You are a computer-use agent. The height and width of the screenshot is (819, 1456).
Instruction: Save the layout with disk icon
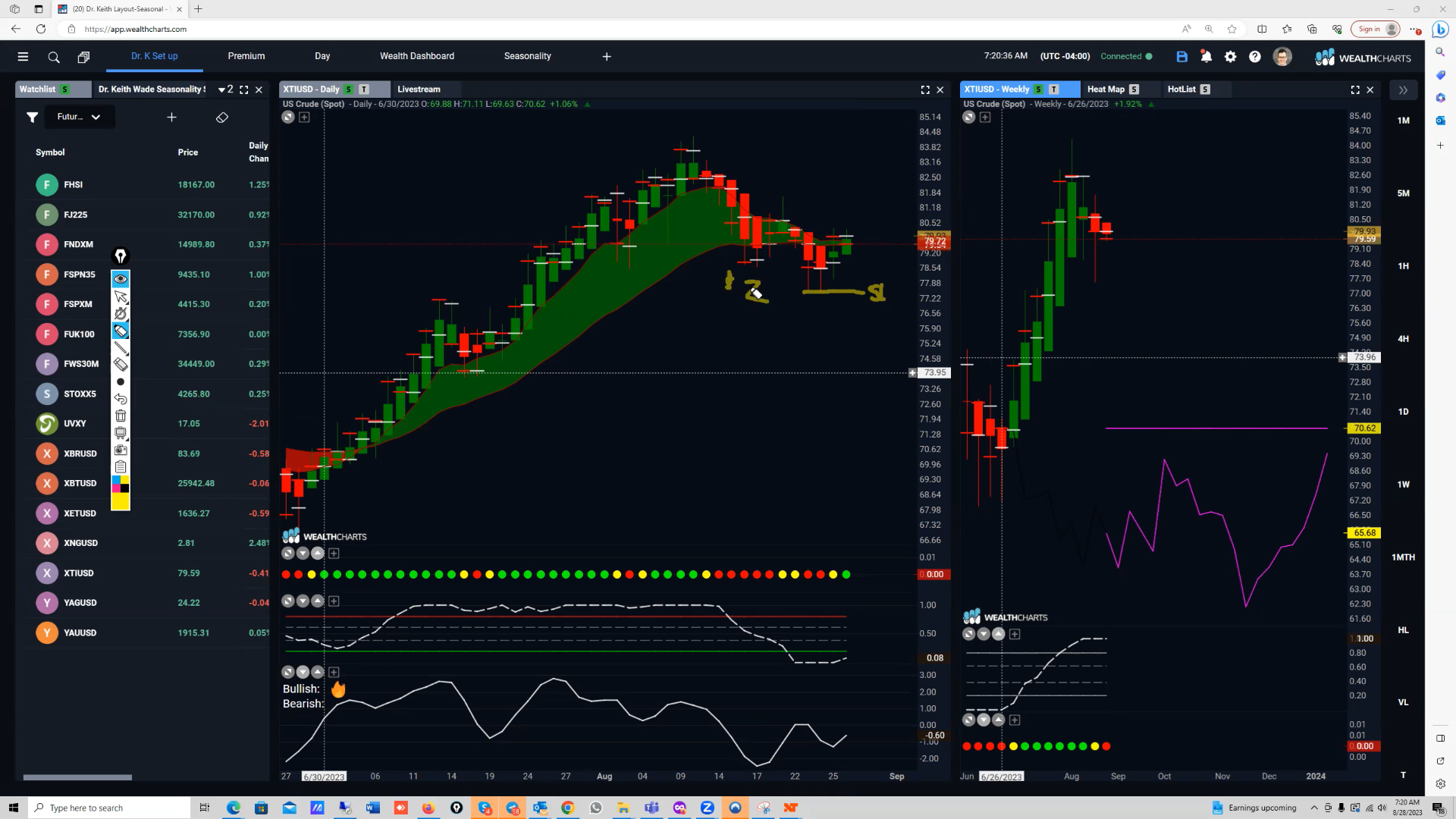[1181, 57]
